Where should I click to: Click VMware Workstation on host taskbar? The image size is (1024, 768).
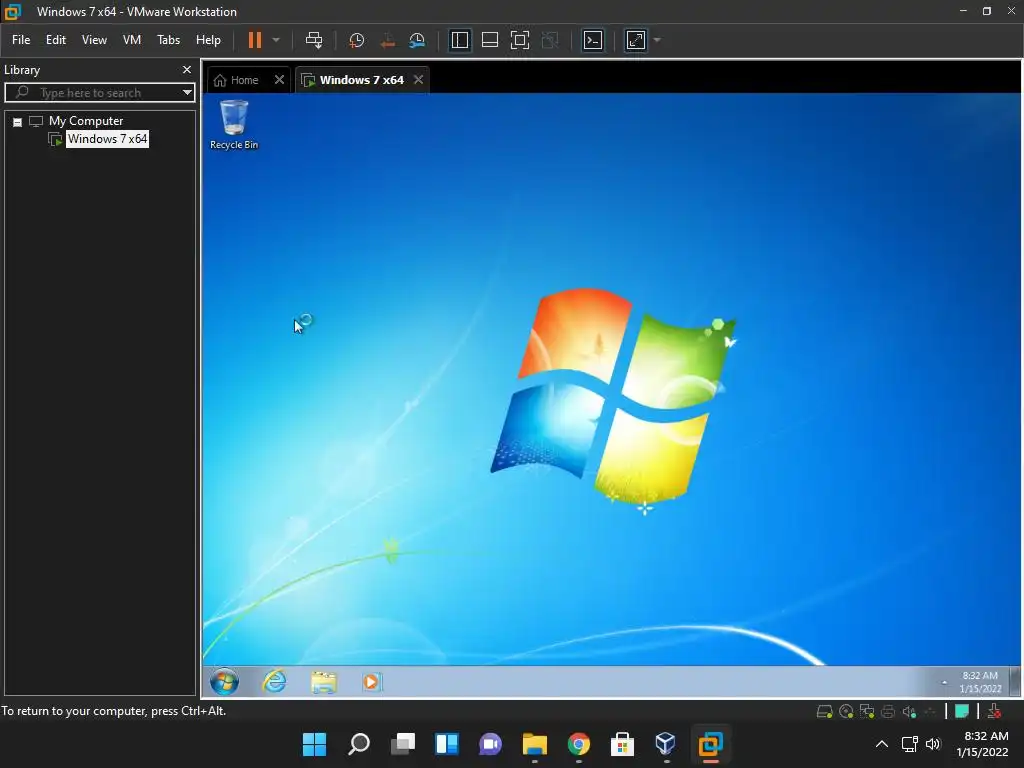pos(710,743)
